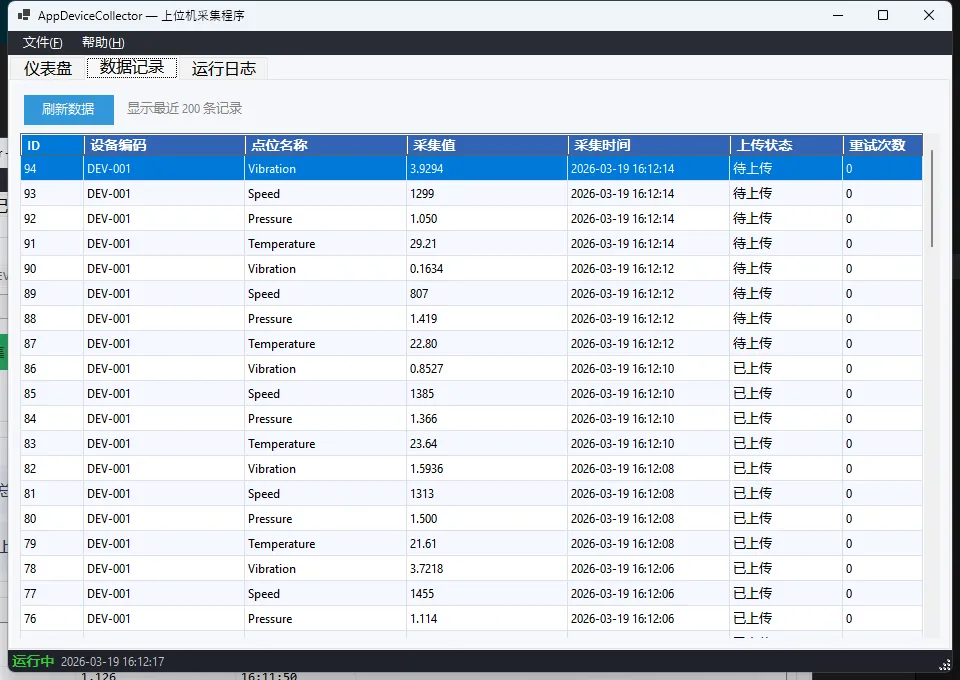Sort by 上传状态 column header
Viewport: 960px width, 680px height.
pos(786,145)
